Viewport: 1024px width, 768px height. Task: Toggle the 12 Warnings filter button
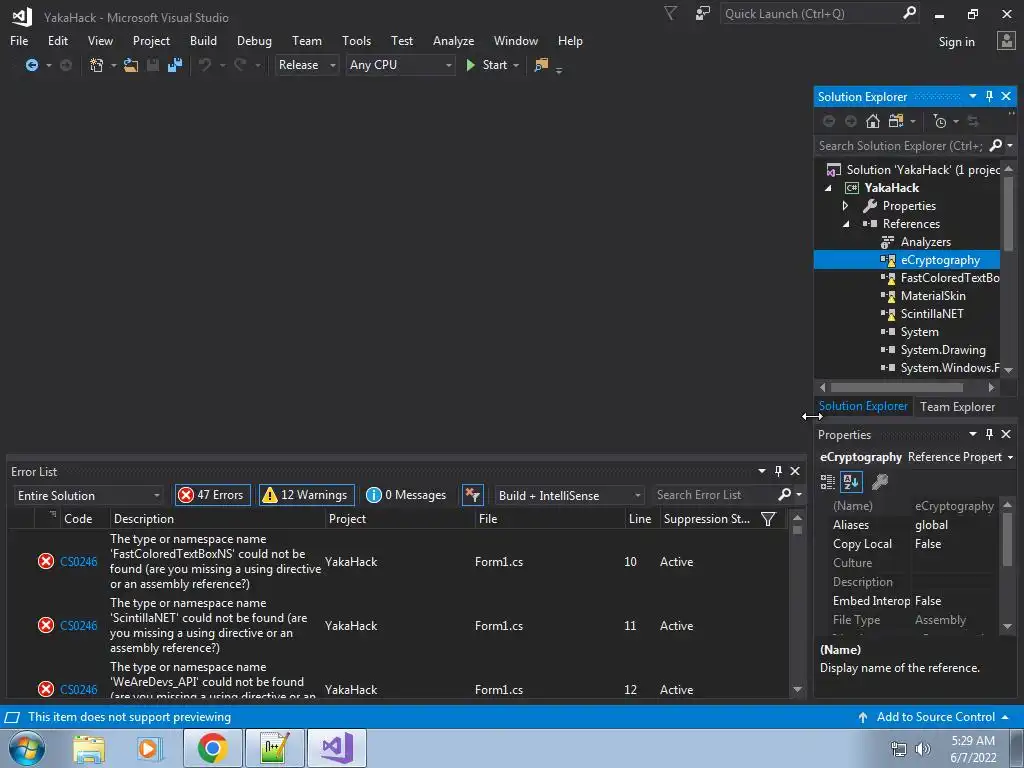[307, 495]
